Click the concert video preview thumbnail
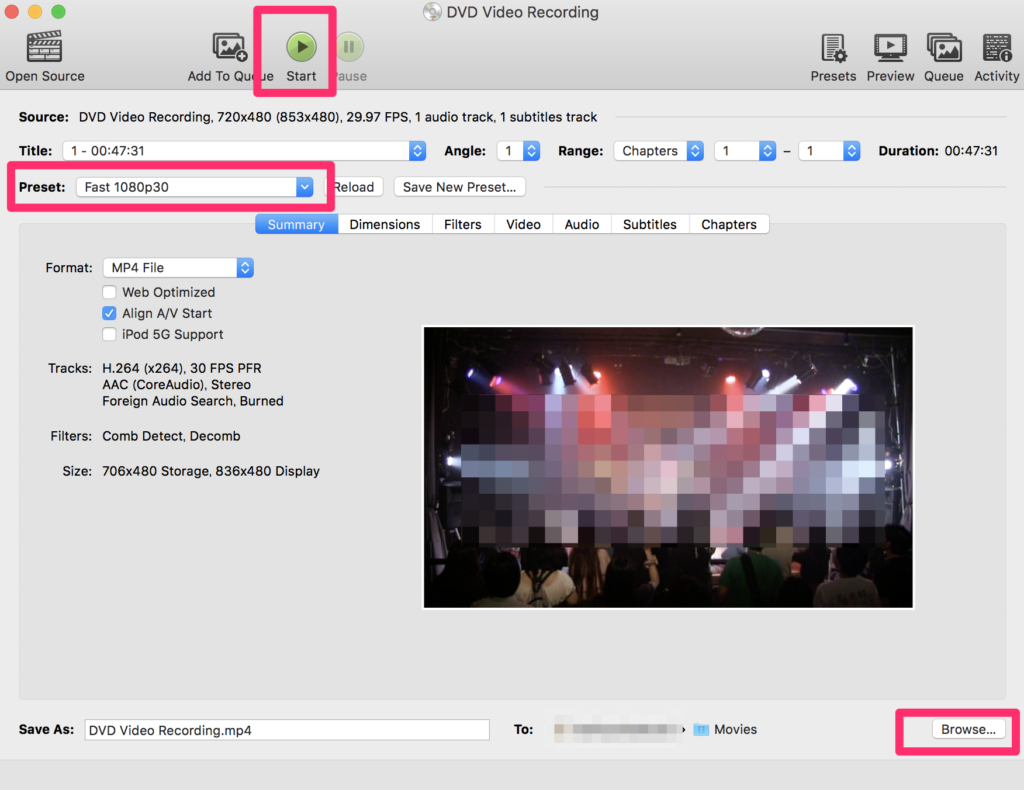The height and width of the screenshot is (790, 1024). (668, 467)
